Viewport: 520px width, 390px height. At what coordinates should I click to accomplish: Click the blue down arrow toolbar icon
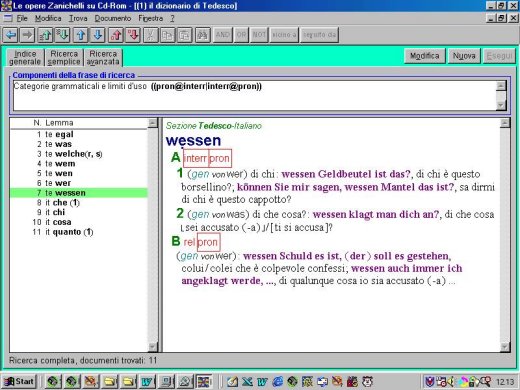(98, 35)
